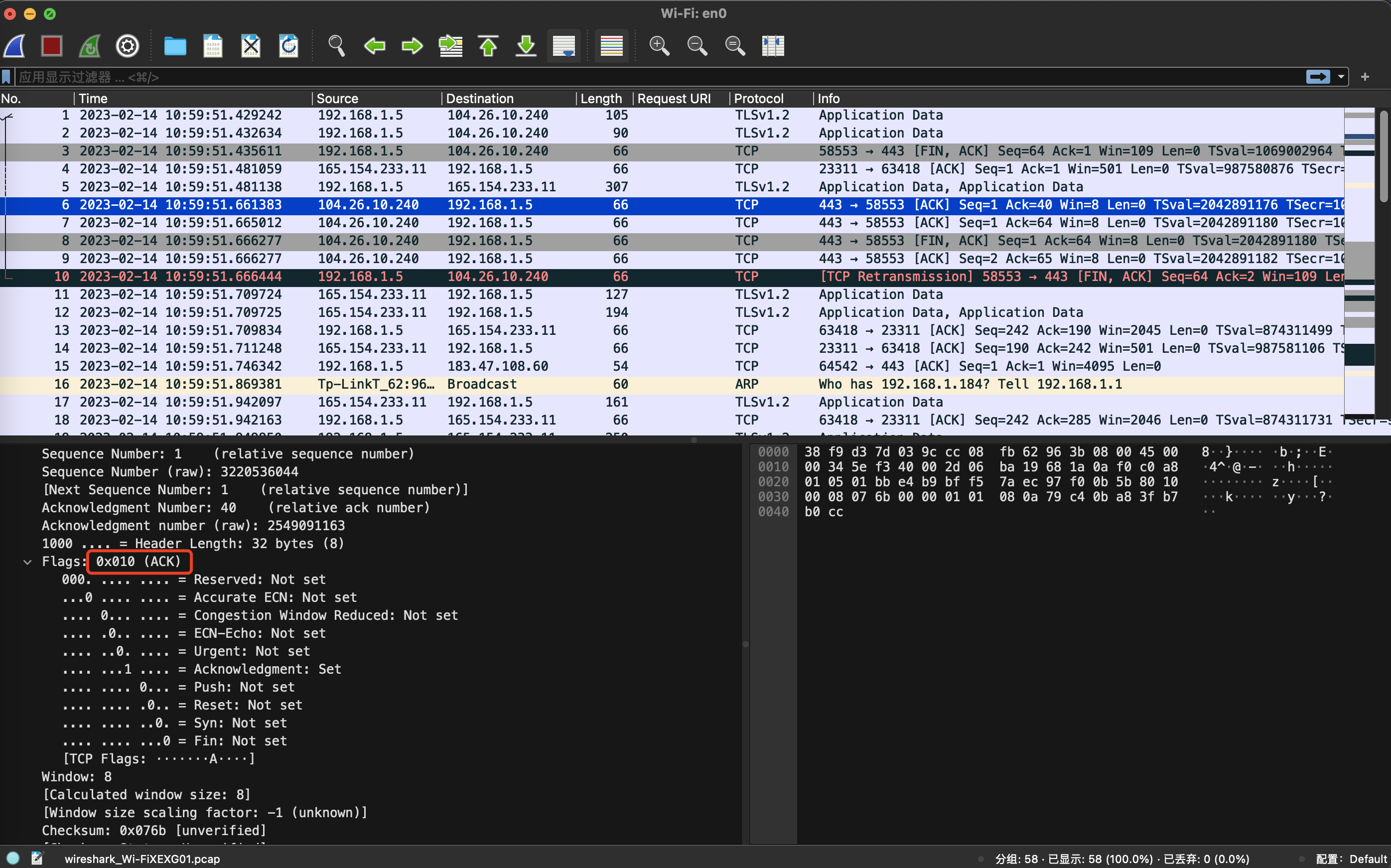Select packet 15 to 183.47.108.60
Viewport: 1391px width, 868px height.
[x=672, y=366]
